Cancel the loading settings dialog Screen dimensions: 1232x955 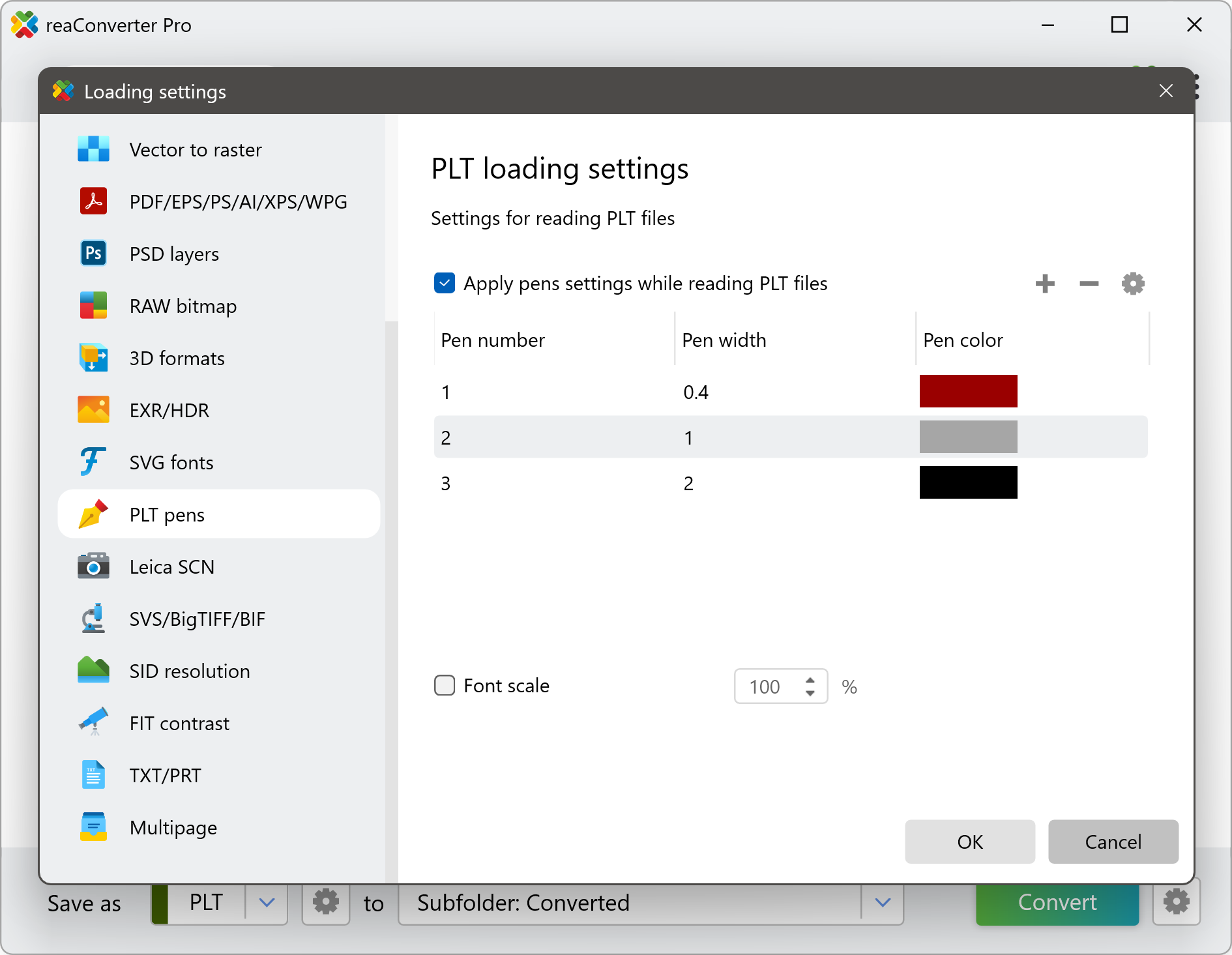click(1113, 842)
